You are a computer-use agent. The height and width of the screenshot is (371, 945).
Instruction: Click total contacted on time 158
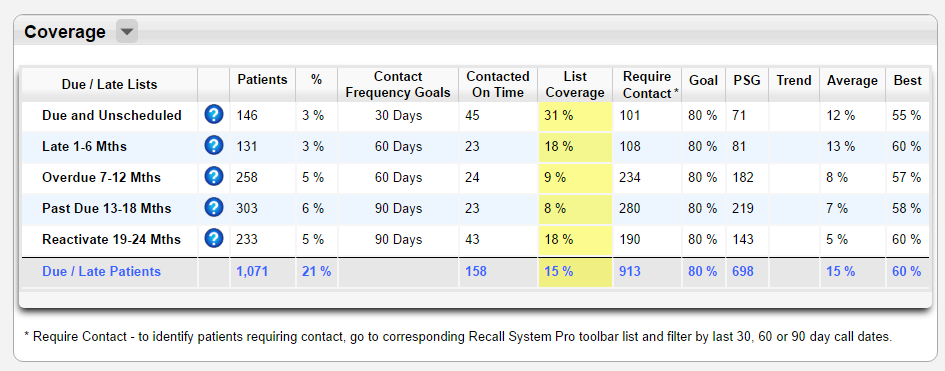click(x=476, y=272)
